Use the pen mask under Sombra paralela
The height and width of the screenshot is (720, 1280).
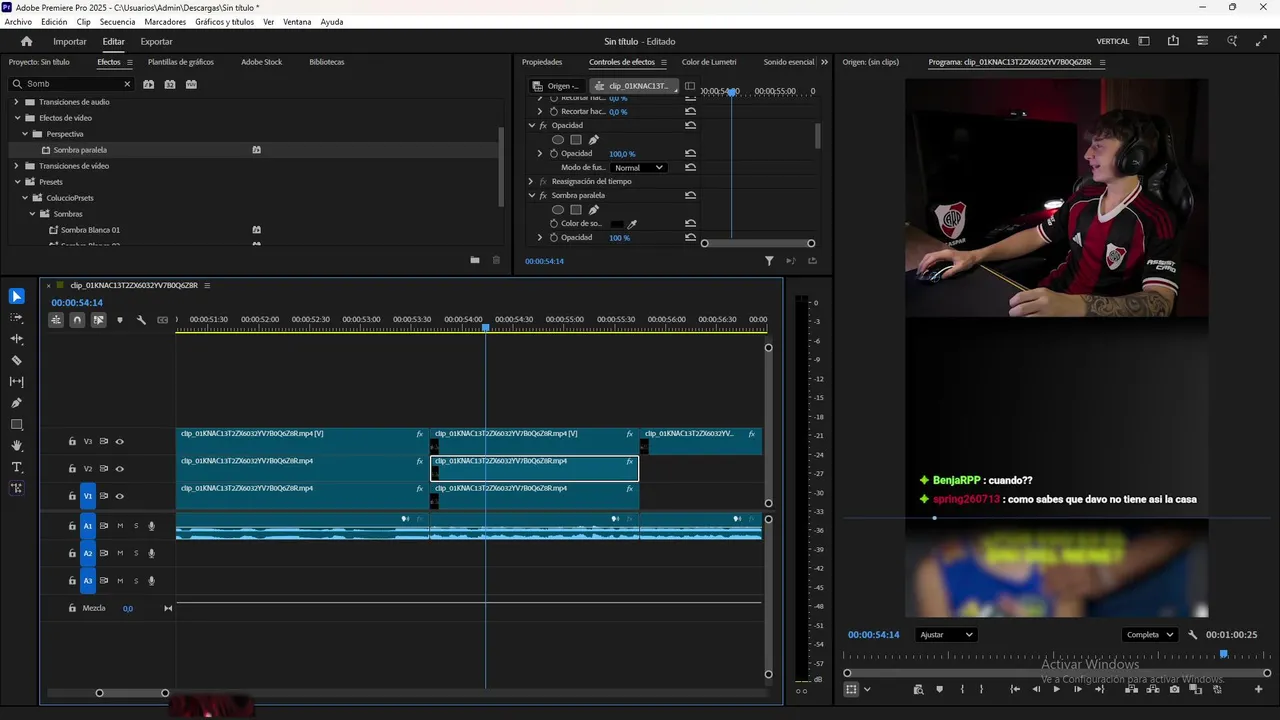point(593,210)
